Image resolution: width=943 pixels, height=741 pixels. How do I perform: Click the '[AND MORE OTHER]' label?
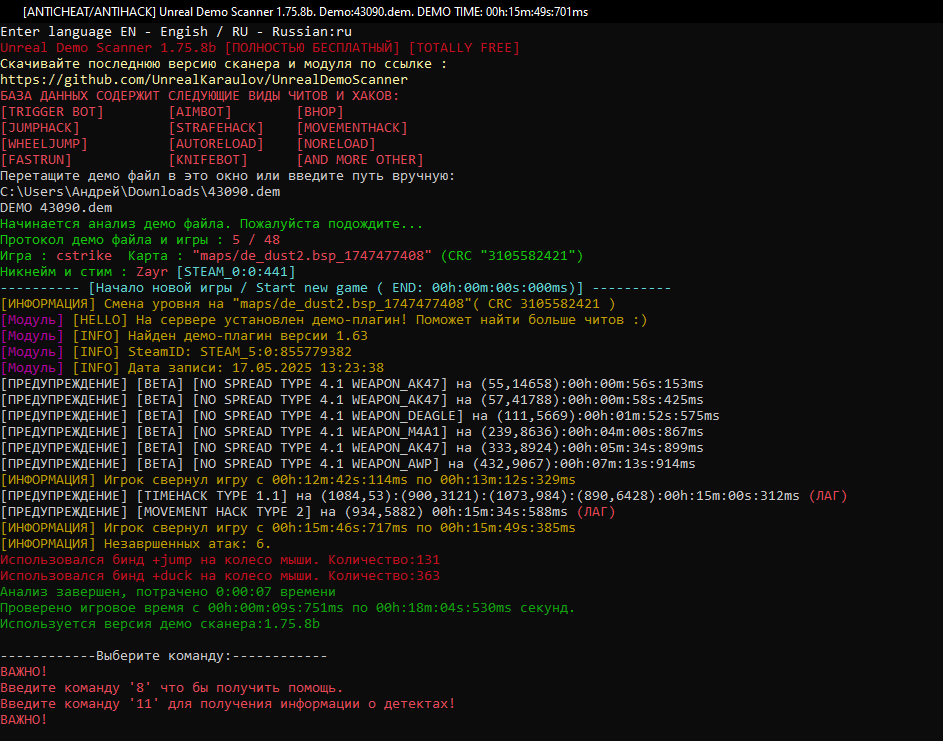pos(360,160)
